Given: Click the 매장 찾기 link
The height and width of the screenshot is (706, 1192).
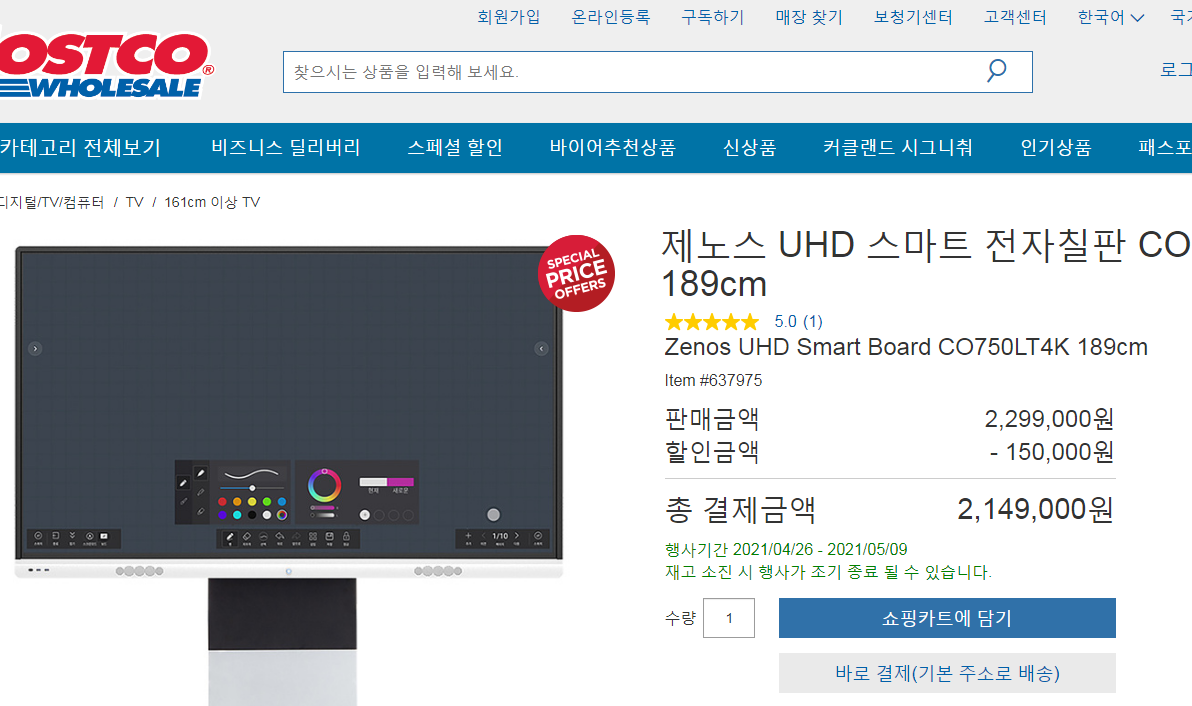Looking at the screenshot, I should [809, 17].
